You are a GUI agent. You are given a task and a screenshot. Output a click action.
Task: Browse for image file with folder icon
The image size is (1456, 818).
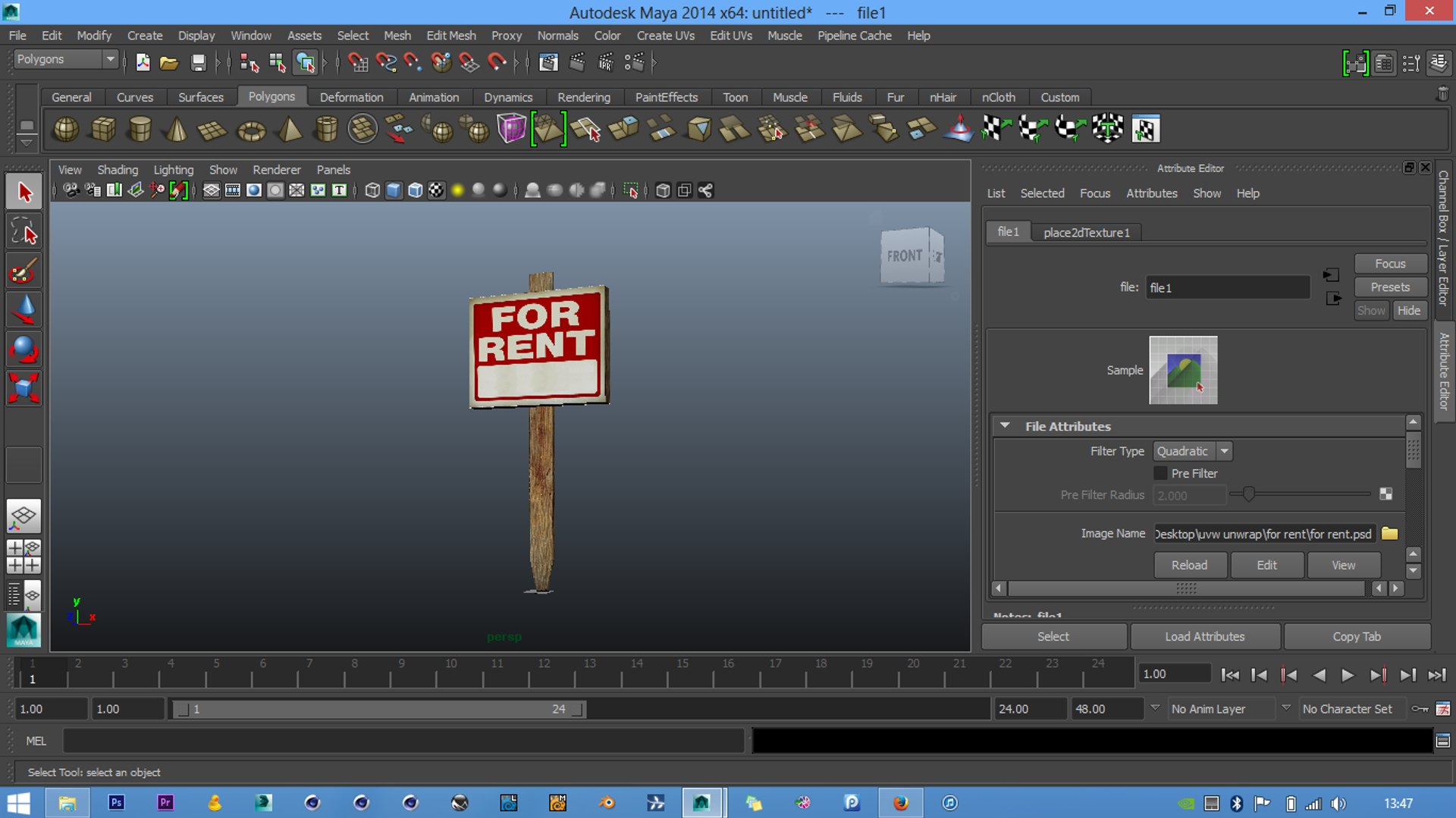(x=1389, y=534)
